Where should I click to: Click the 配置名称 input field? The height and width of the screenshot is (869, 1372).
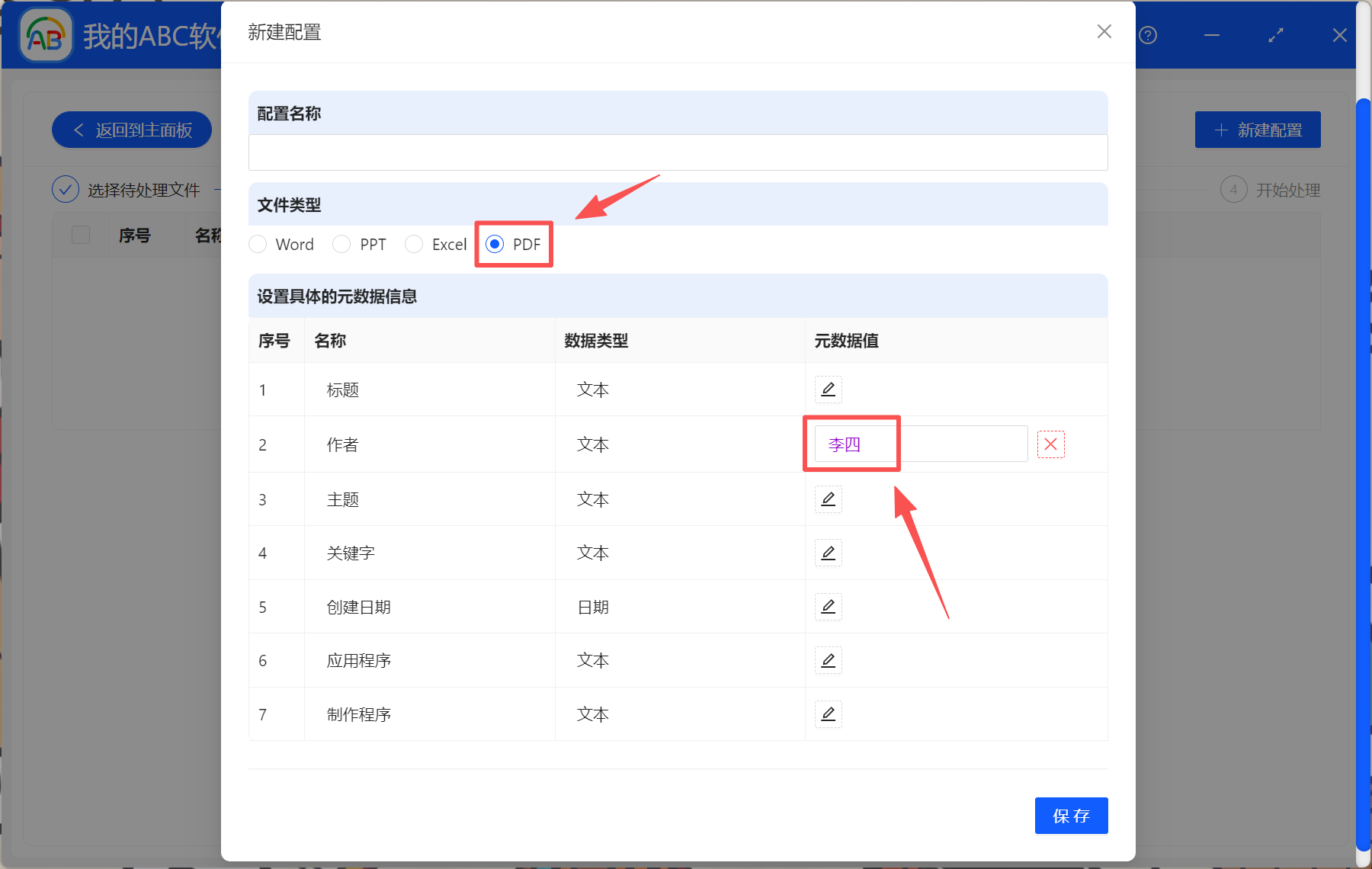point(677,152)
